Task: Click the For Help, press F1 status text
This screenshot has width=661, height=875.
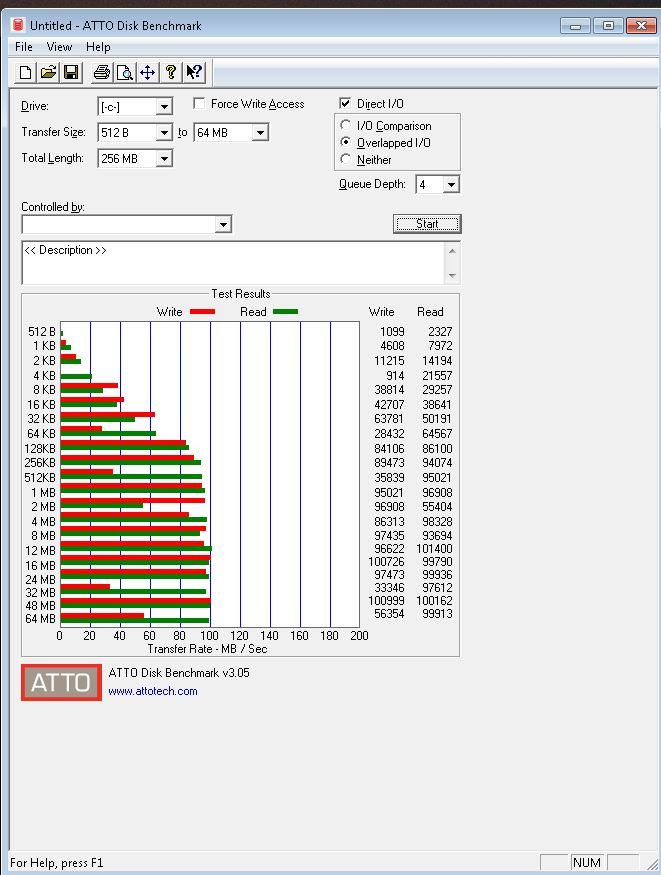Action: click(56, 862)
